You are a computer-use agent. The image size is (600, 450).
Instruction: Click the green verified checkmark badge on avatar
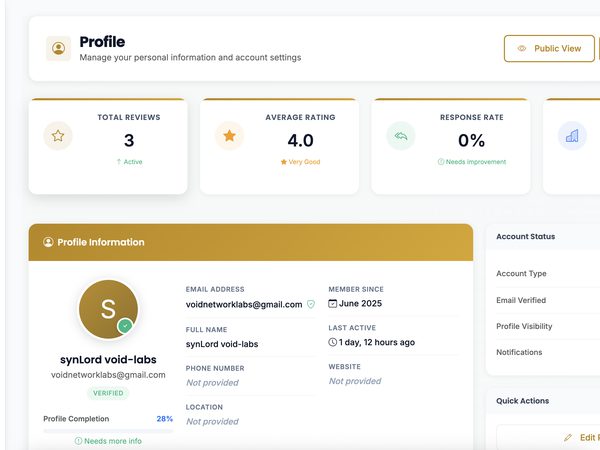[x=125, y=326]
